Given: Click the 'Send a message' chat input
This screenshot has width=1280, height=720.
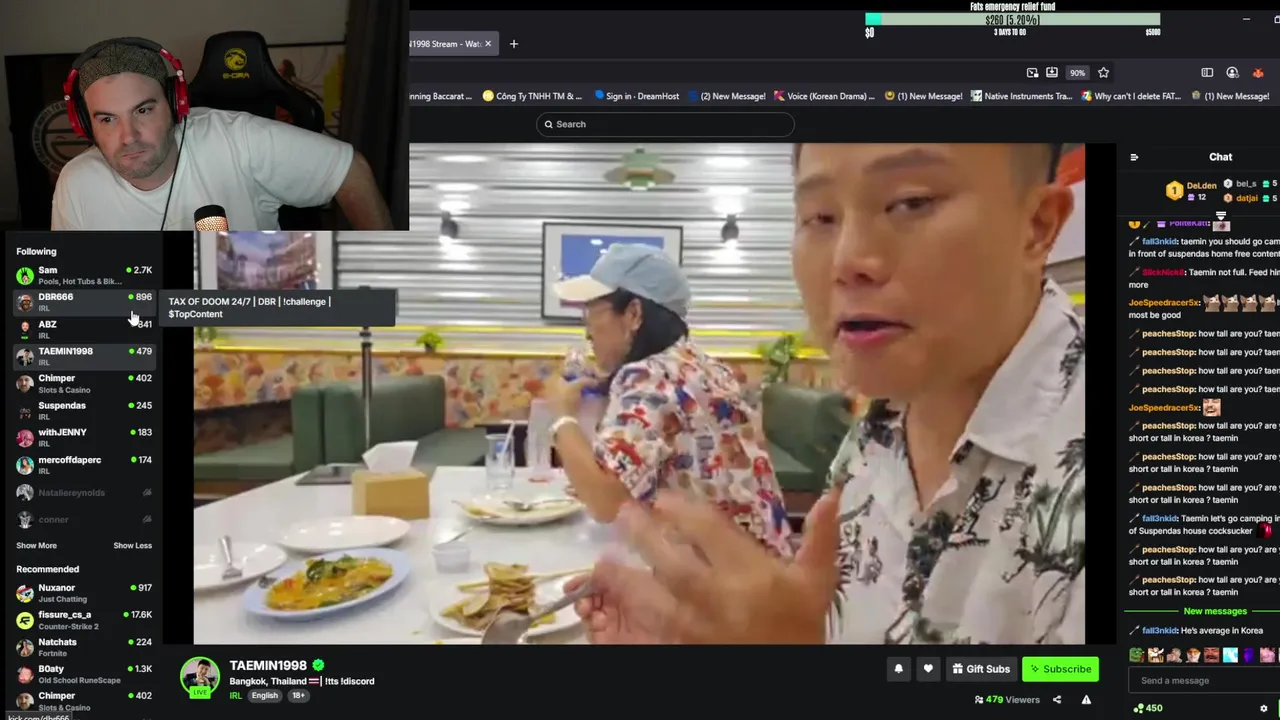Looking at the screenshot, I should coord(1203,681).
